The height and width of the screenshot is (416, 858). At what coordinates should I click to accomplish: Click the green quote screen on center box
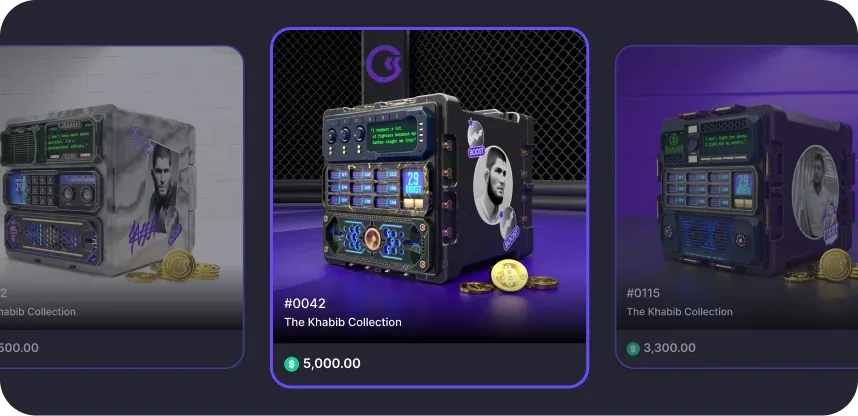pyautogui.click(x=392, y=134)
